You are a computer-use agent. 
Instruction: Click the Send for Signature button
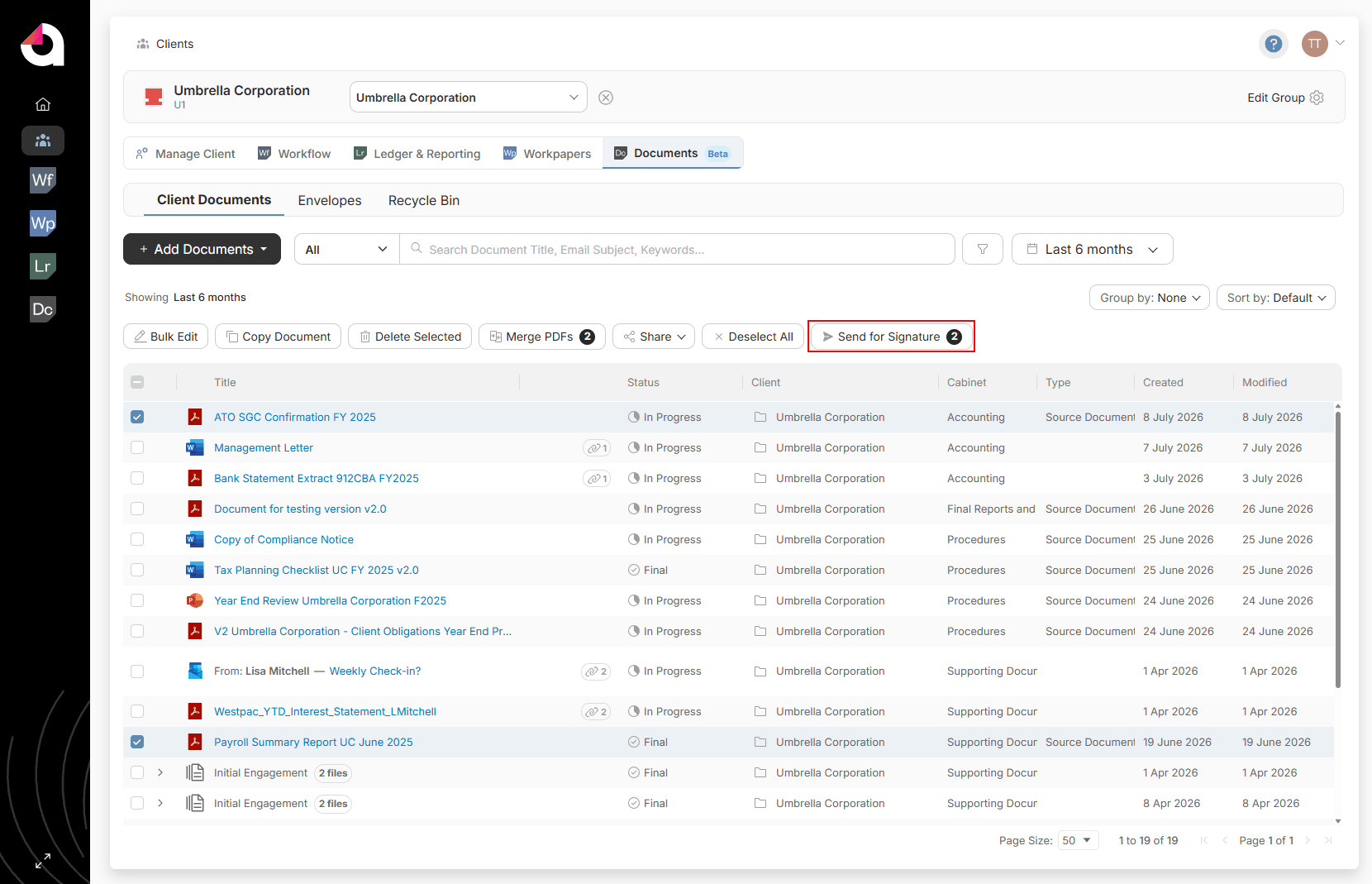click(892, 337)
